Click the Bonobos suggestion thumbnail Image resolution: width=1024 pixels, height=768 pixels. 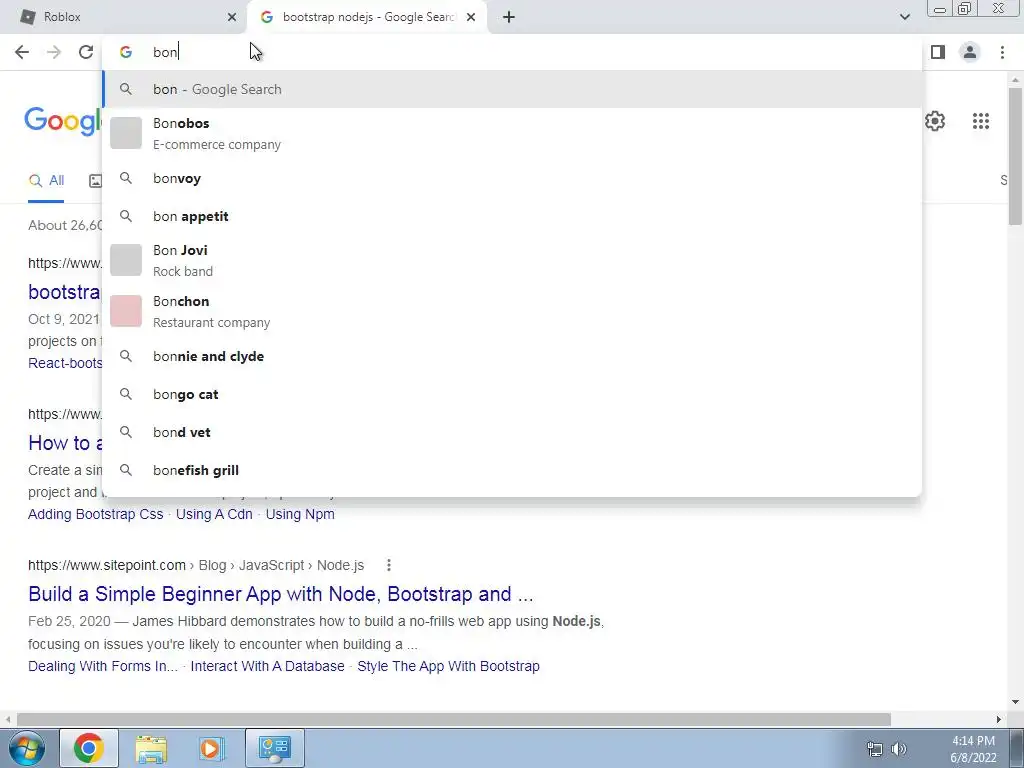click(x=126, y=133)
